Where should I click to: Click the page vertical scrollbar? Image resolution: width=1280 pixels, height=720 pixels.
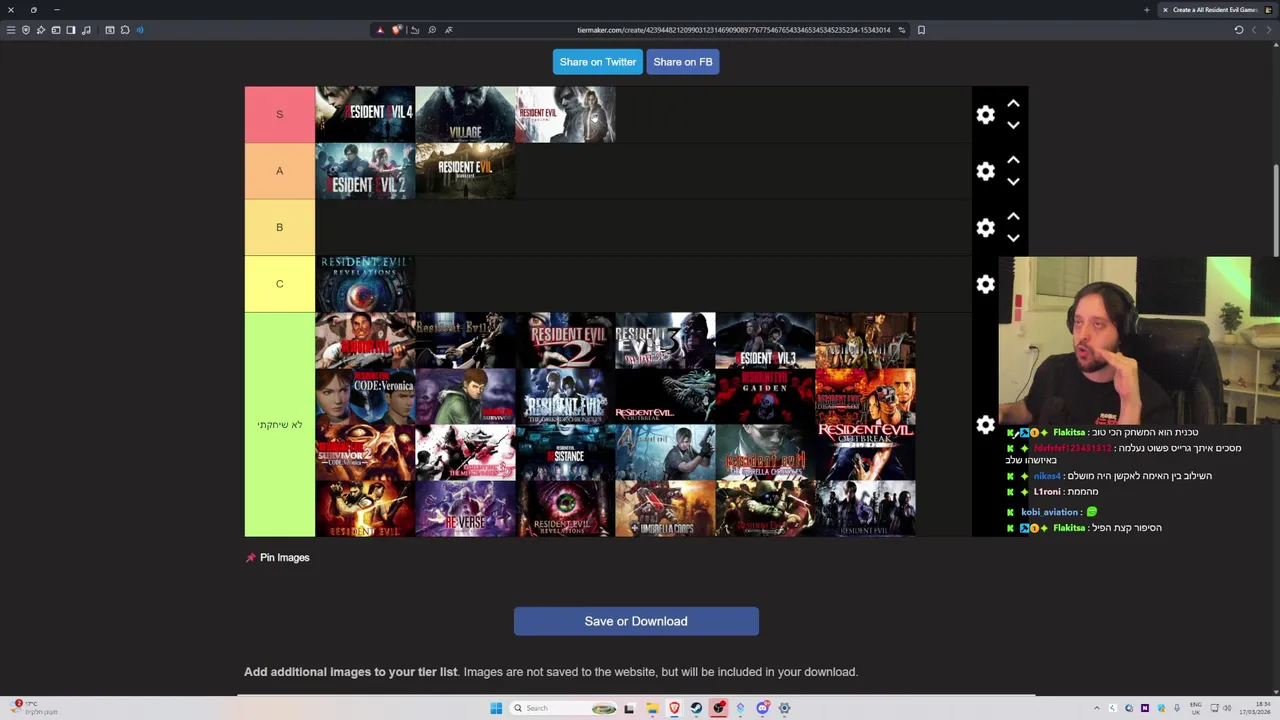[1275, 210]
